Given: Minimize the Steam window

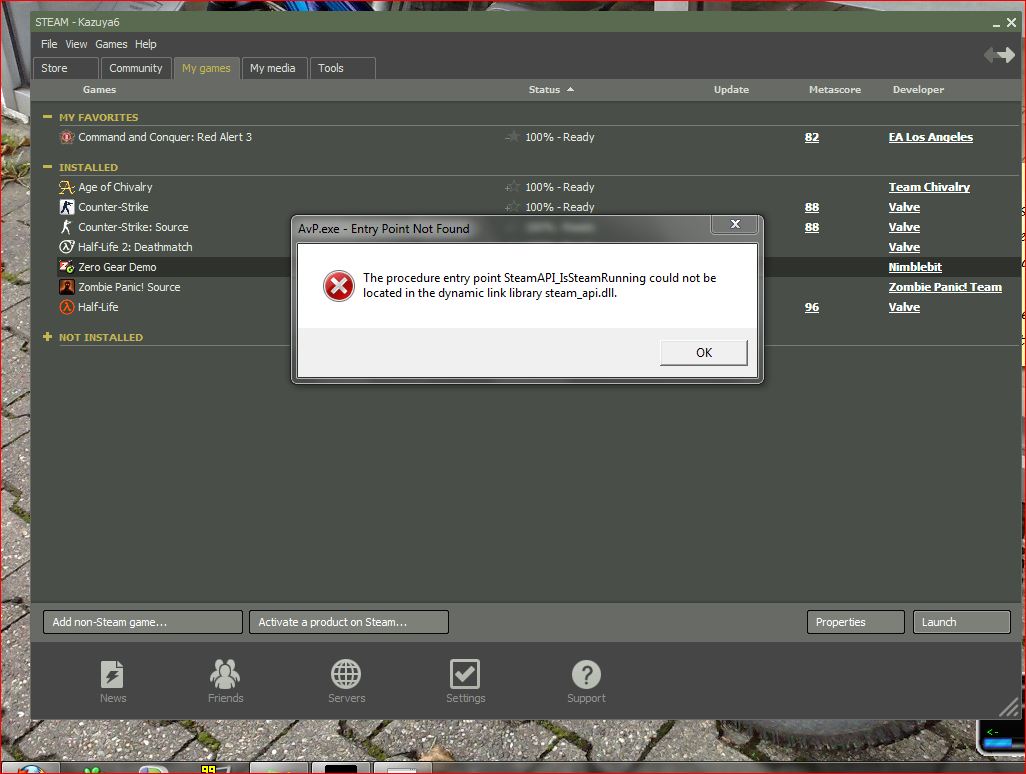Looking at the screenshot, I should [996, 24].
